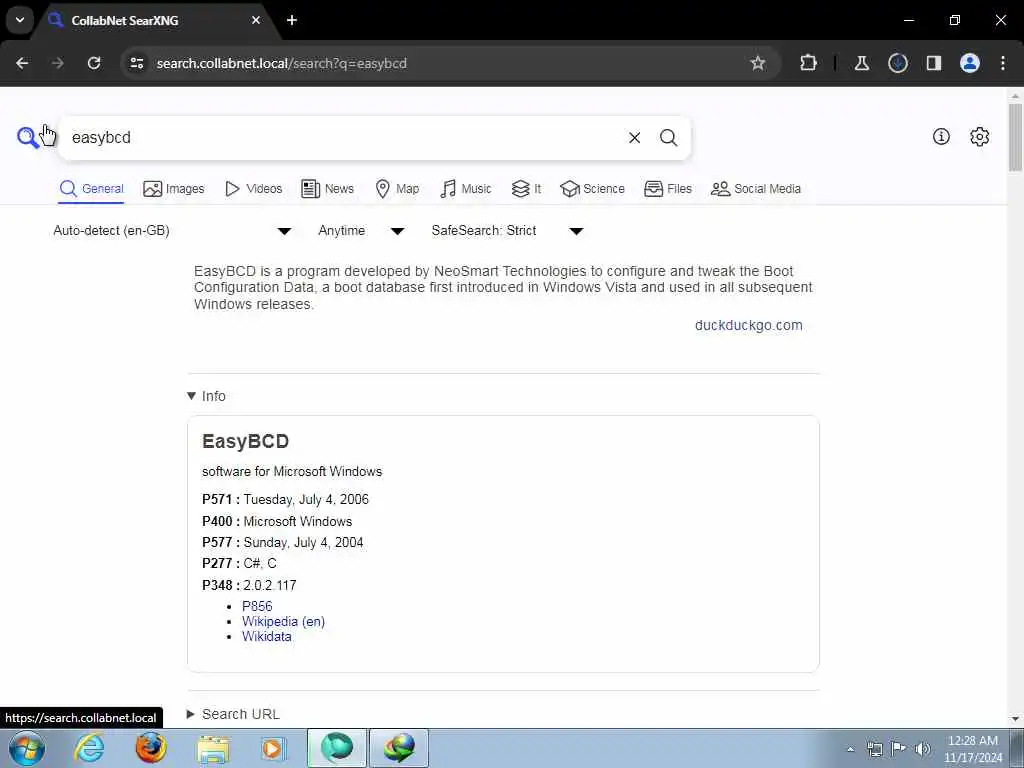Open Chrome three-dot menu
Image resolution: width=1024 pixels, height=768 pixels.
[x=1003, y=63]
